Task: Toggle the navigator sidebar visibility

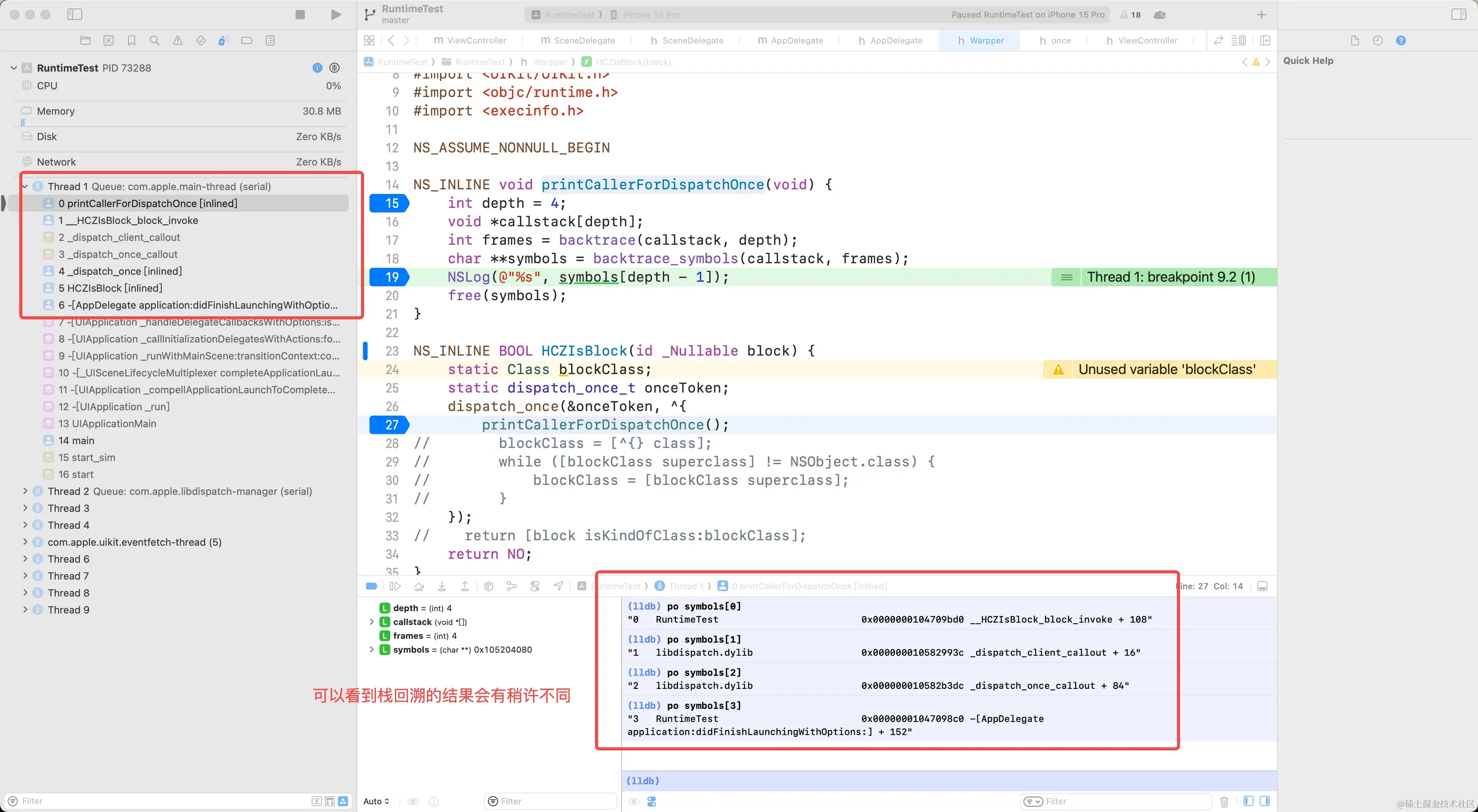Action: click(75, 14)
